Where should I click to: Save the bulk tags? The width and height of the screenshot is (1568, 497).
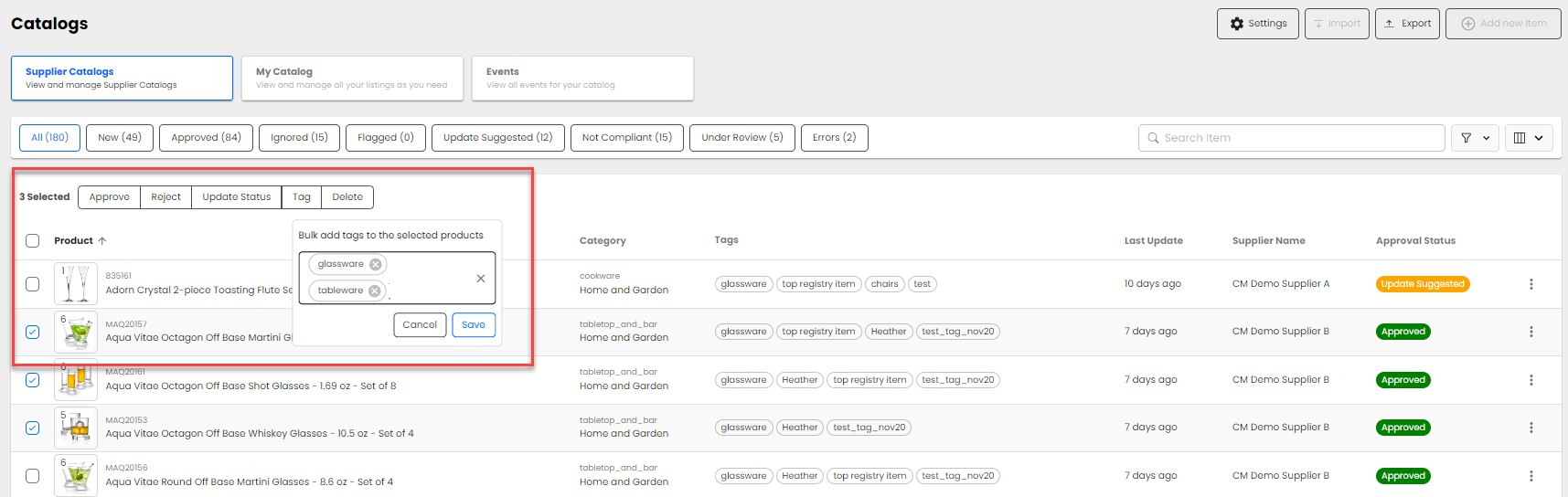(474, 325)
